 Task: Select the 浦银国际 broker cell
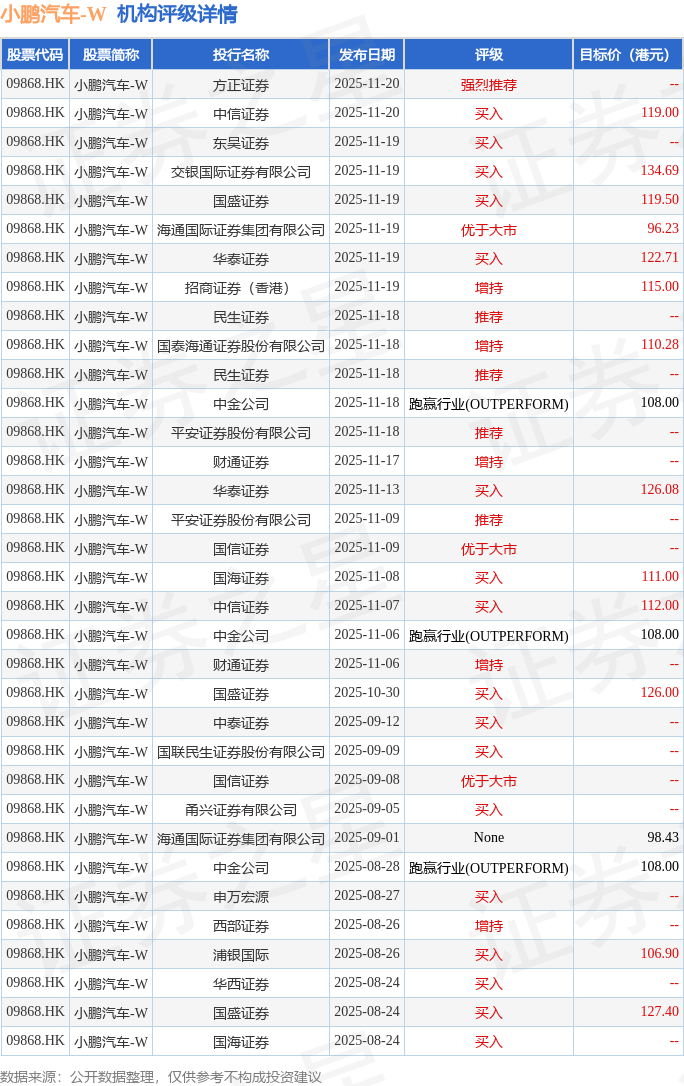pyautogui.click(x=241, y=954)
